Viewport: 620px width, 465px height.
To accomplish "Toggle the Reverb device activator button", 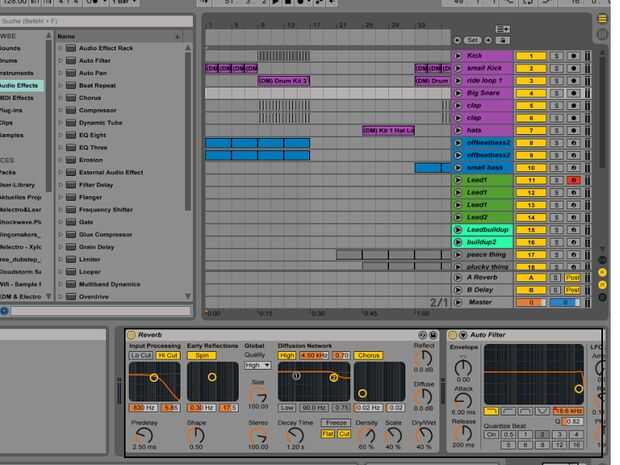I will coord(132,335).
